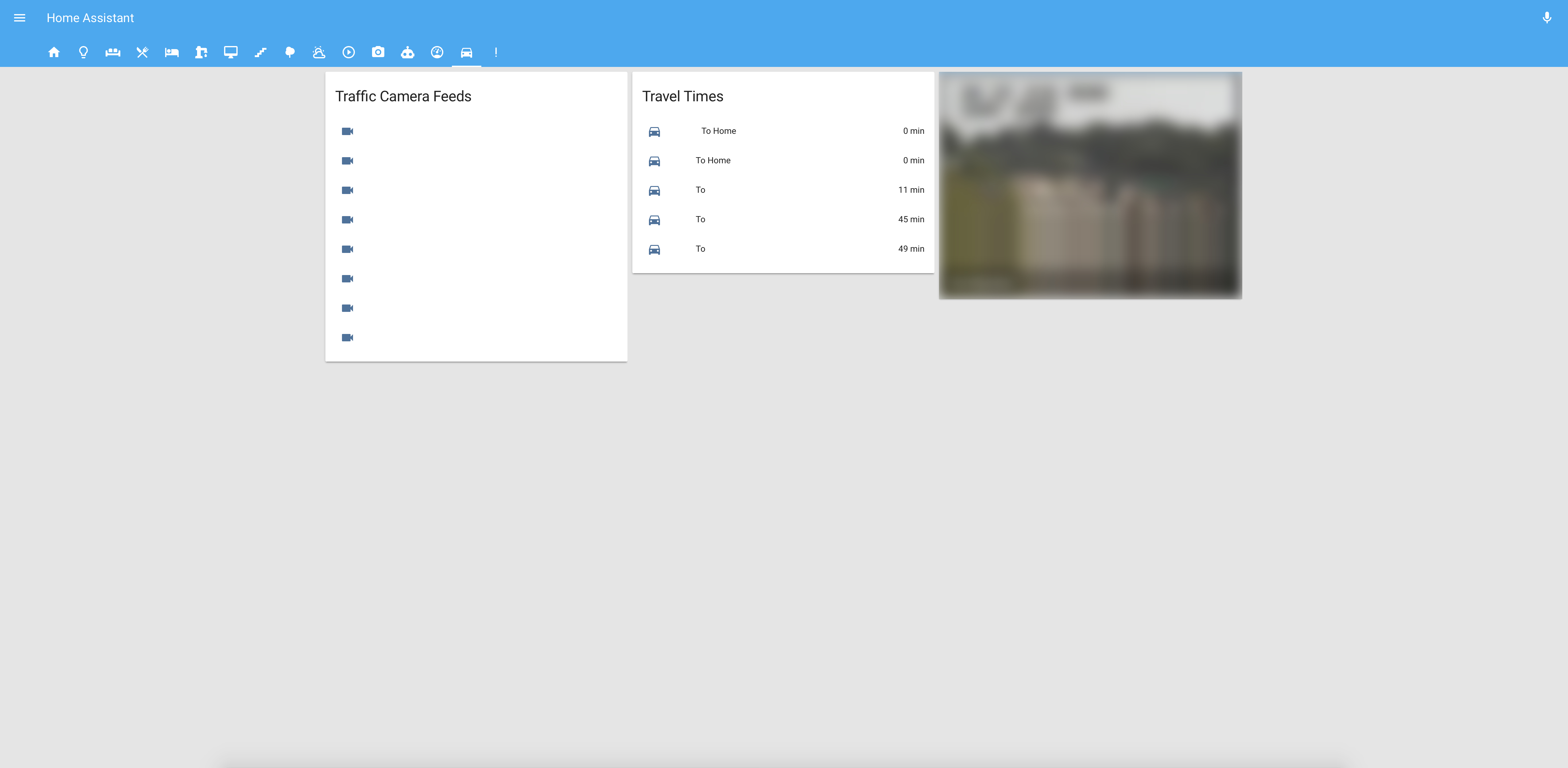
Task: Switch to the desktop monitor tab
Action: (x=231, y=52)
